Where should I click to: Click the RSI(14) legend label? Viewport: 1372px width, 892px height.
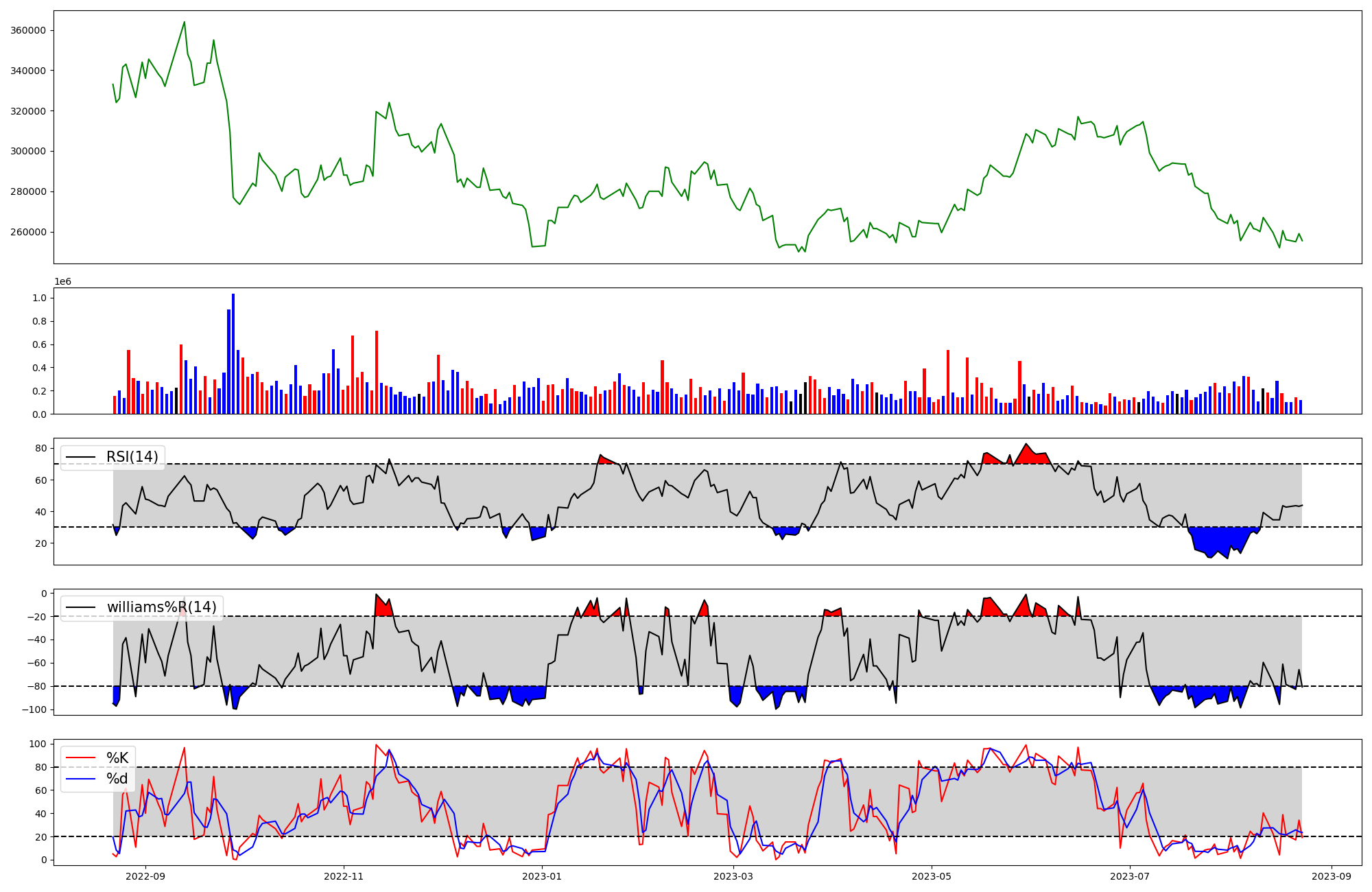(132, 457)
